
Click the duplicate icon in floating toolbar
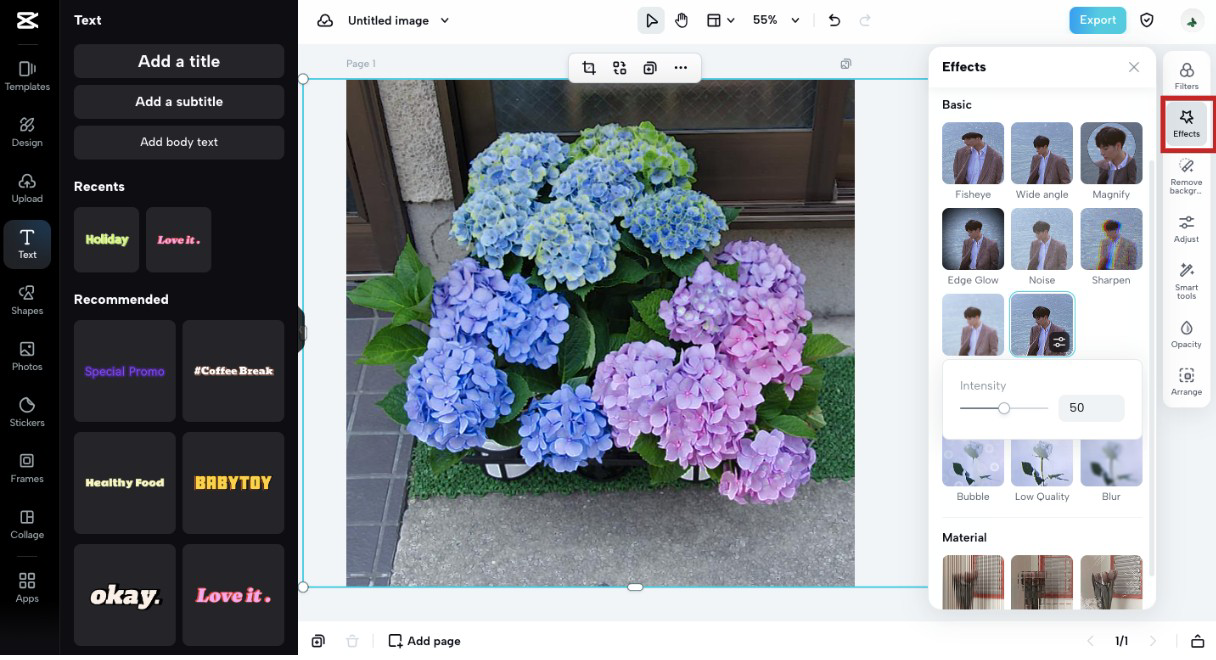click(x=650, y=68)
